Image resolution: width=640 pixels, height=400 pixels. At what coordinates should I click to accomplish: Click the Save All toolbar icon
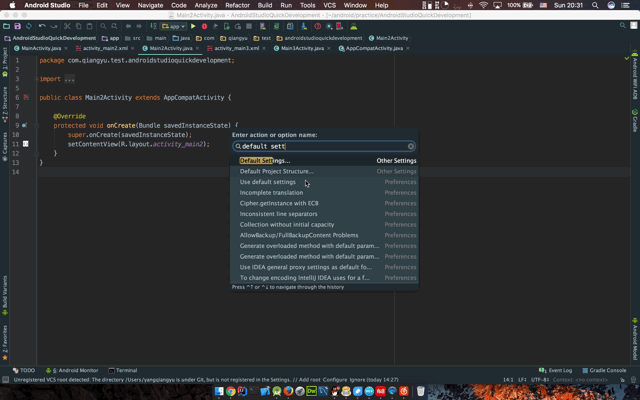coord(18,26)
